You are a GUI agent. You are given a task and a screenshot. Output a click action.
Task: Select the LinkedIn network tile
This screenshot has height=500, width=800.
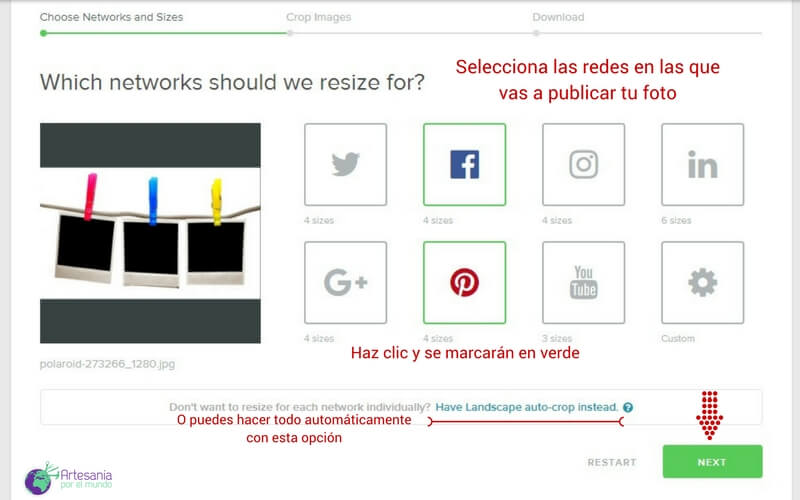pos(702,165)
